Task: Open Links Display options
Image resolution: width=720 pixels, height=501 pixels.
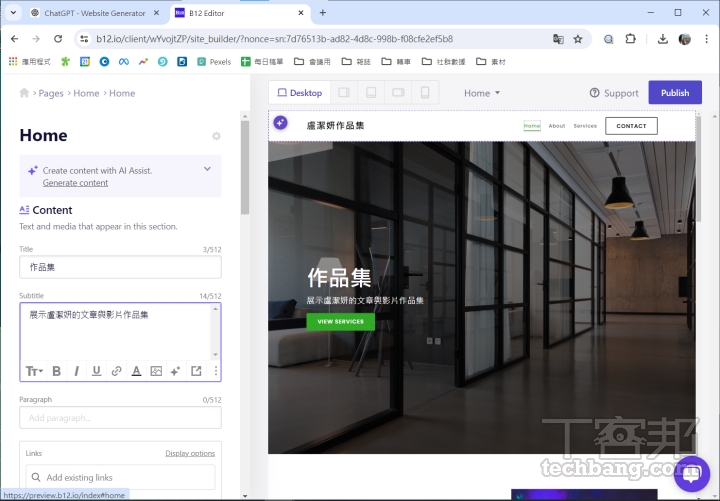Action: (190, 453)
